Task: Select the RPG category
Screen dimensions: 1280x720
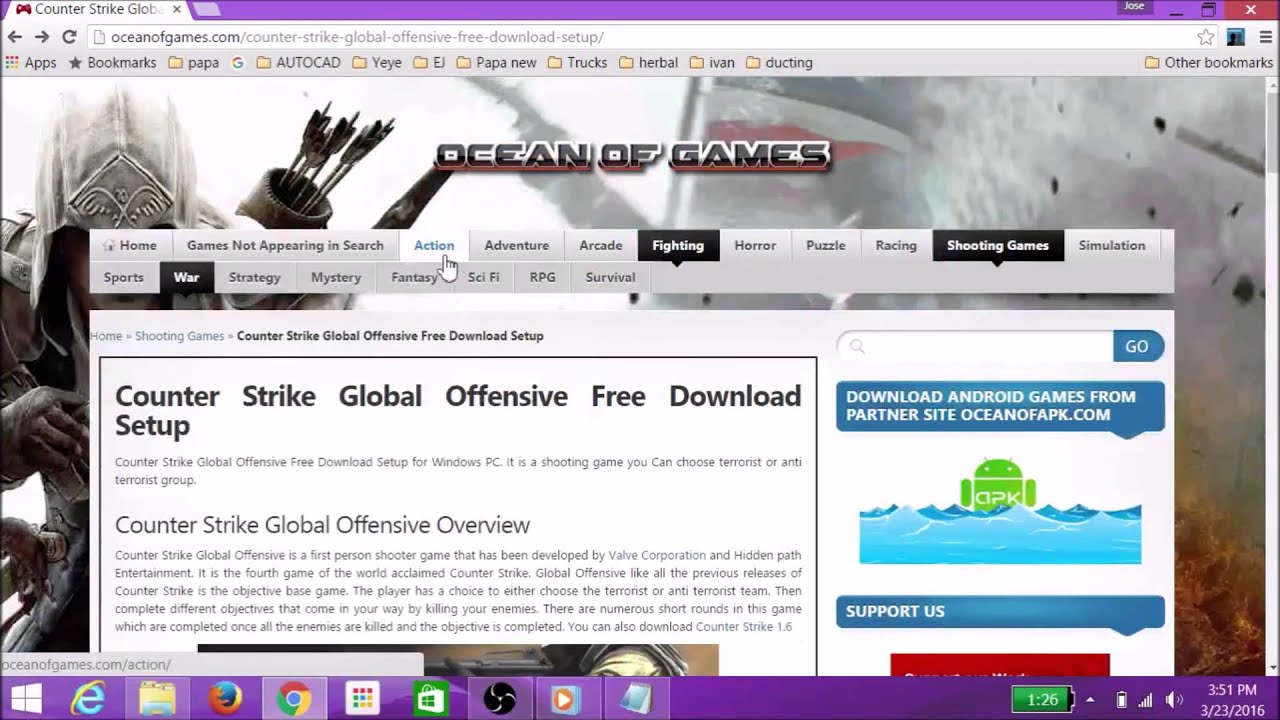Action: [x=543, y=277]
